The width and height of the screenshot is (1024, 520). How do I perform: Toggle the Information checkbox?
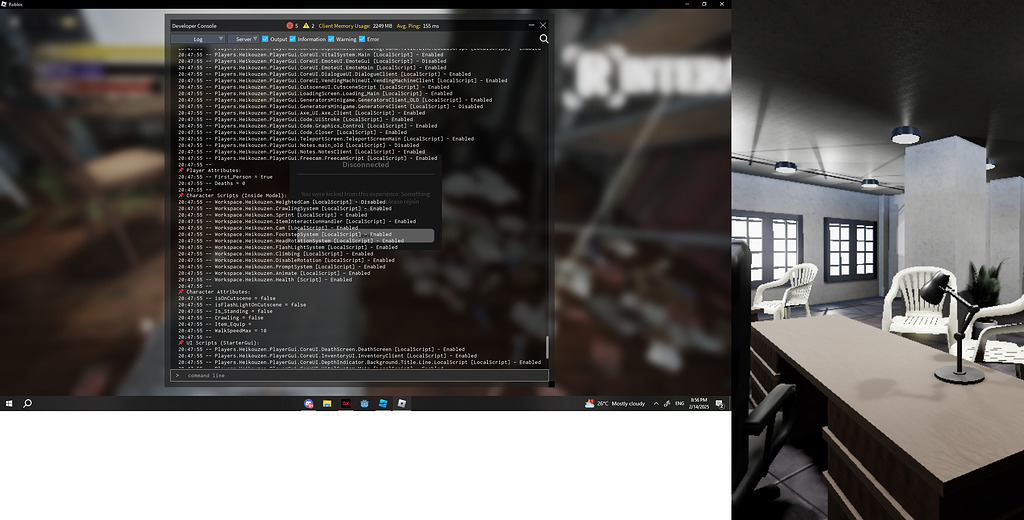coord(293,39)
